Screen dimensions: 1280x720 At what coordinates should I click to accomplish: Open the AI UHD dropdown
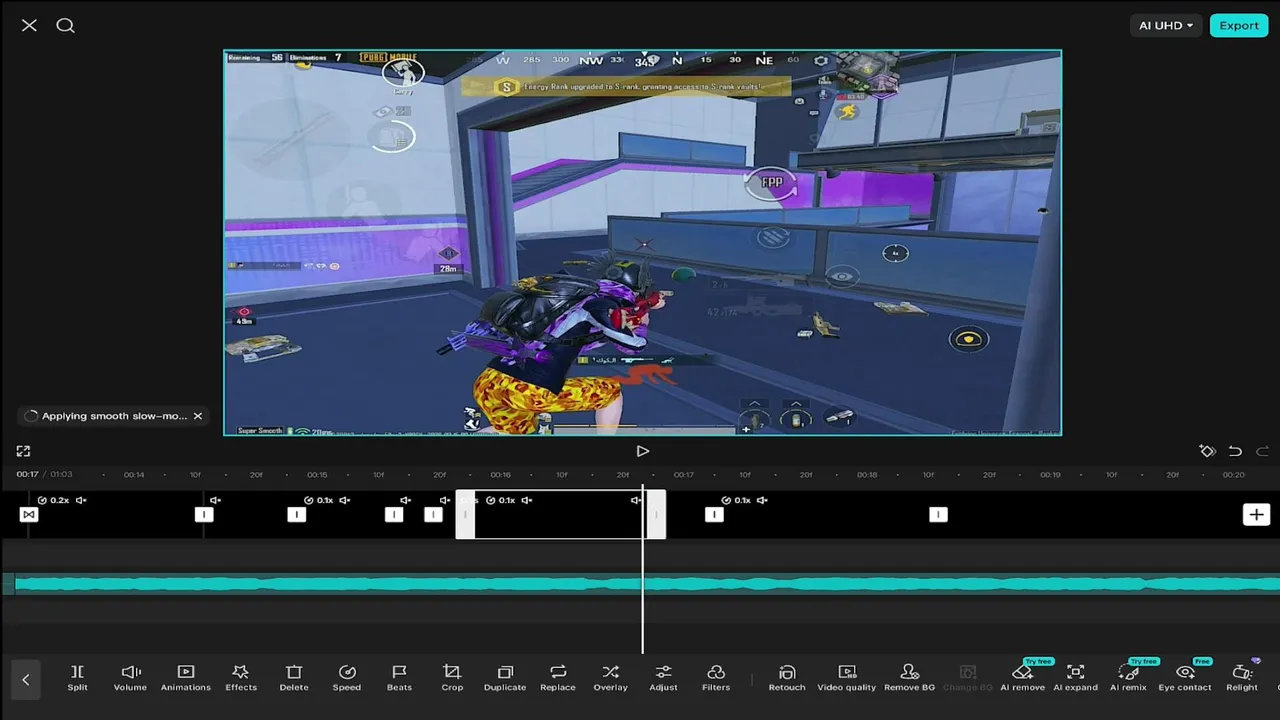1166,26
